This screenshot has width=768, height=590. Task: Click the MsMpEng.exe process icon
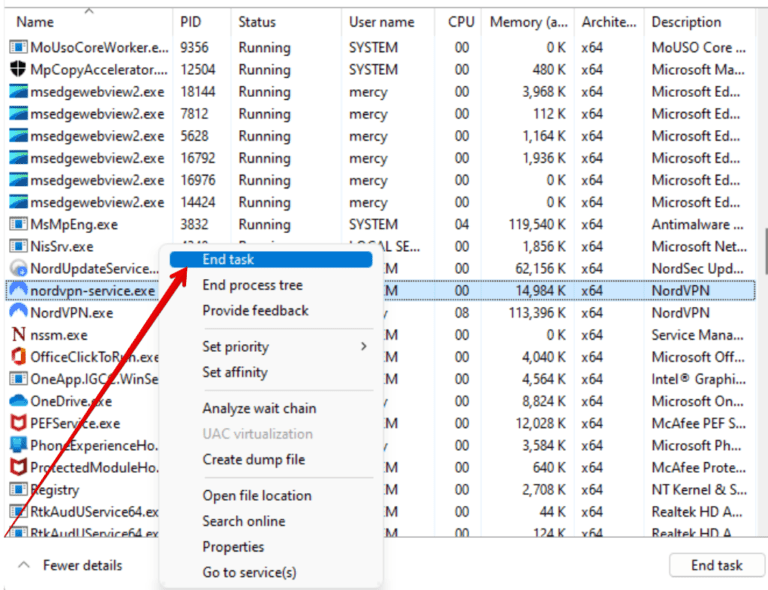point(18,224)
